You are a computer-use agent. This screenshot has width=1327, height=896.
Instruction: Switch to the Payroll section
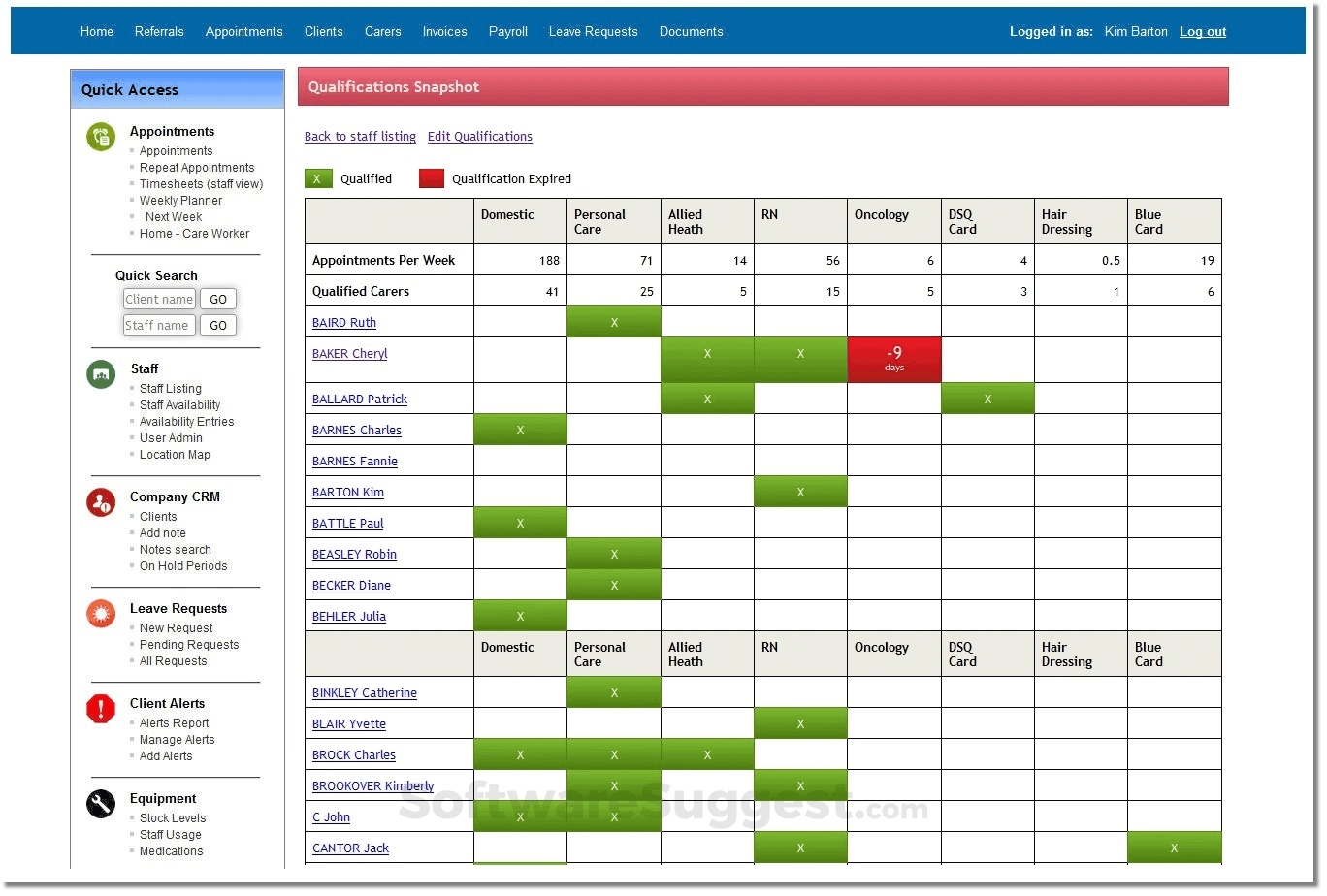507,31
